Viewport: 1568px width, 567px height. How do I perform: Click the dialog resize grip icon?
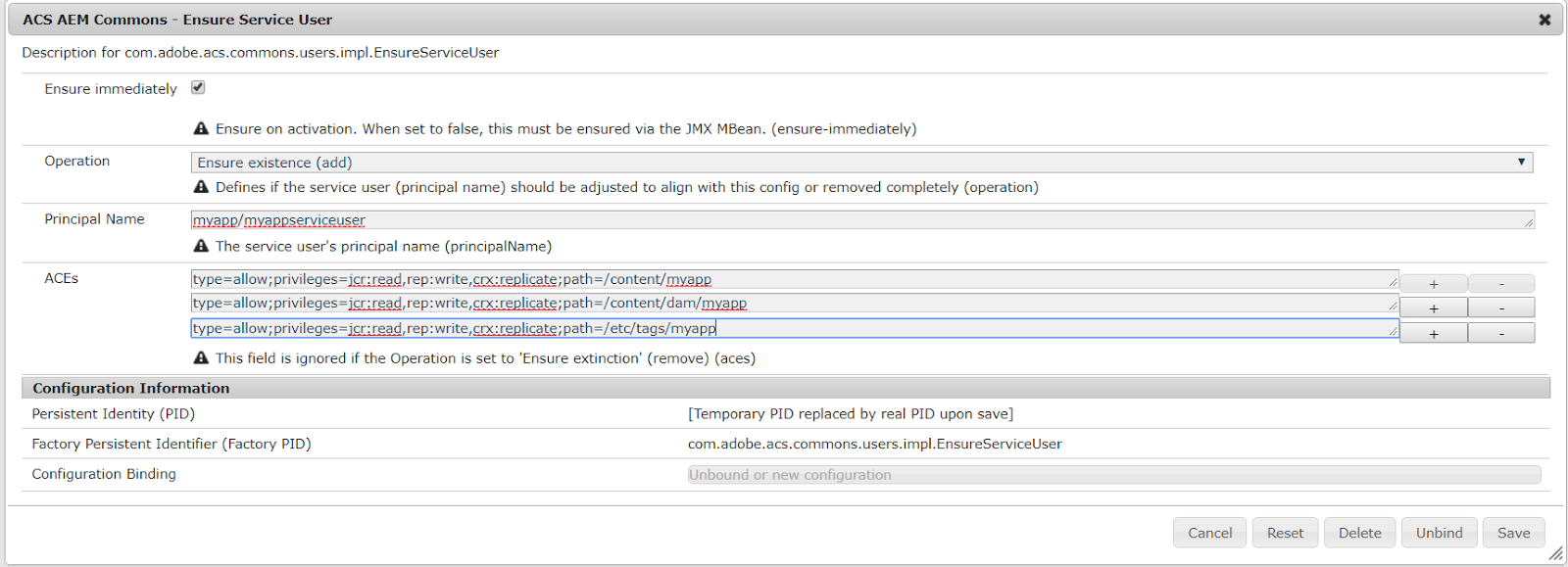pos(1556,554)
